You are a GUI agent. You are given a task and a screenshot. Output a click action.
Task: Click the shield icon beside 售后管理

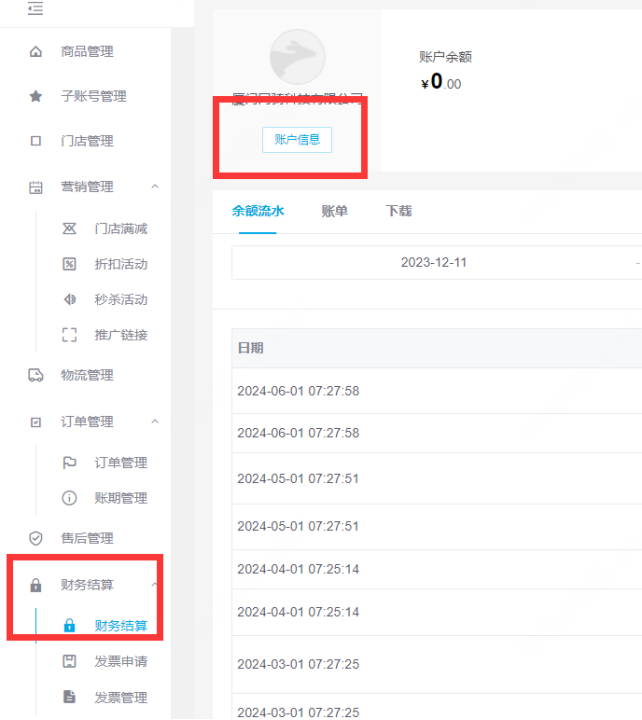click(x=36, y=538)
